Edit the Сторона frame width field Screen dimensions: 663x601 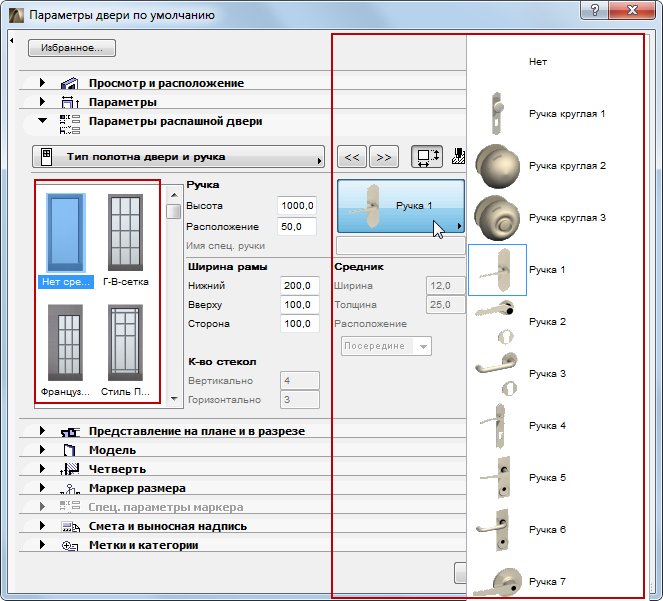[x=299, y=324]
